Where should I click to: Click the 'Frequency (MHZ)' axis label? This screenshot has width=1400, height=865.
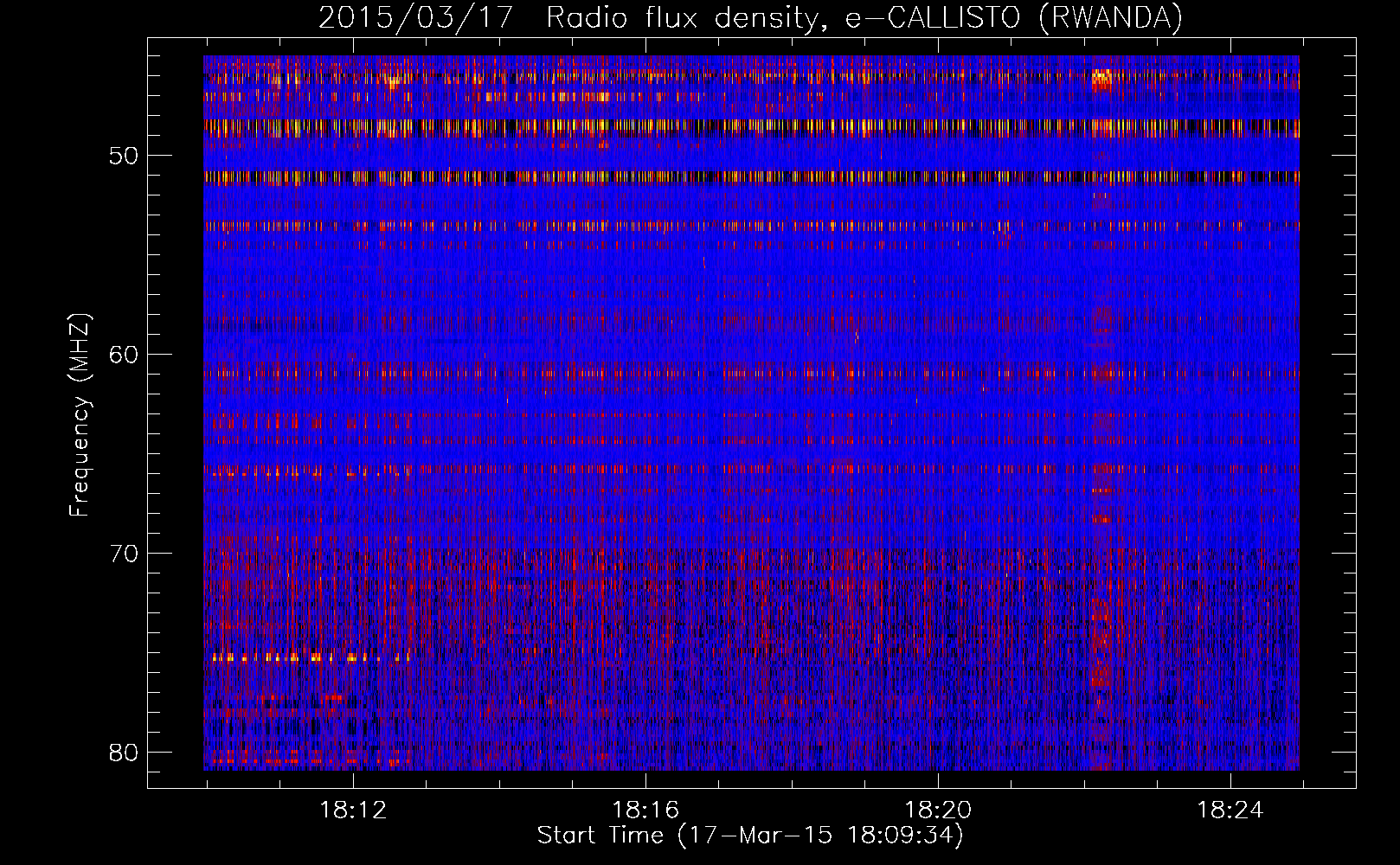coord(80,414)
